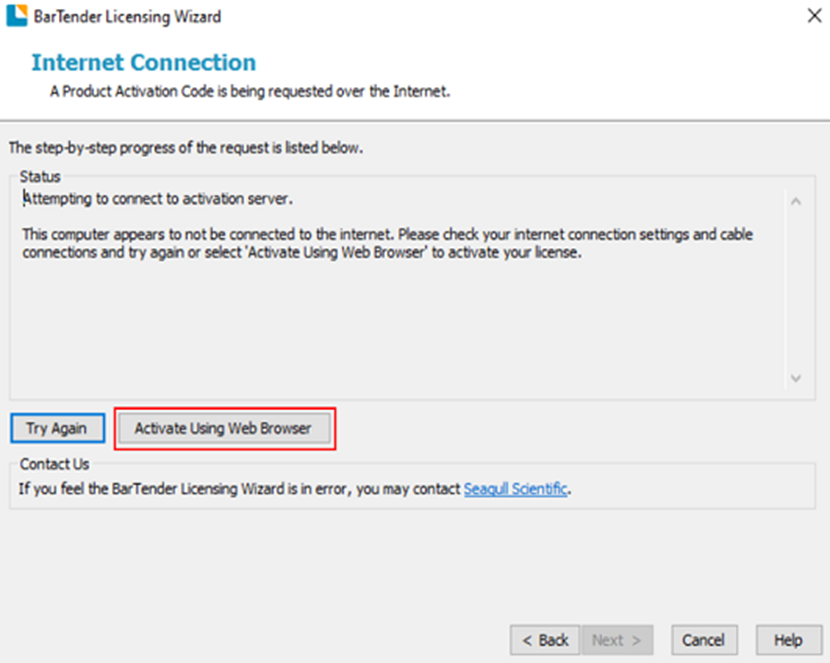The image size is (830, 663).
Task: Click the greyed-out Next button
Action: pos(616,640)
